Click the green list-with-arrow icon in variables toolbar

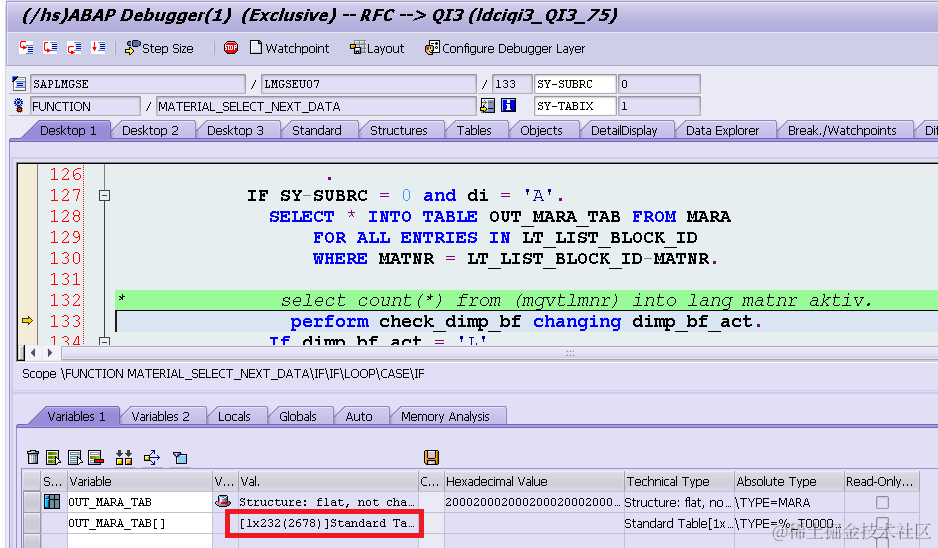54,458
